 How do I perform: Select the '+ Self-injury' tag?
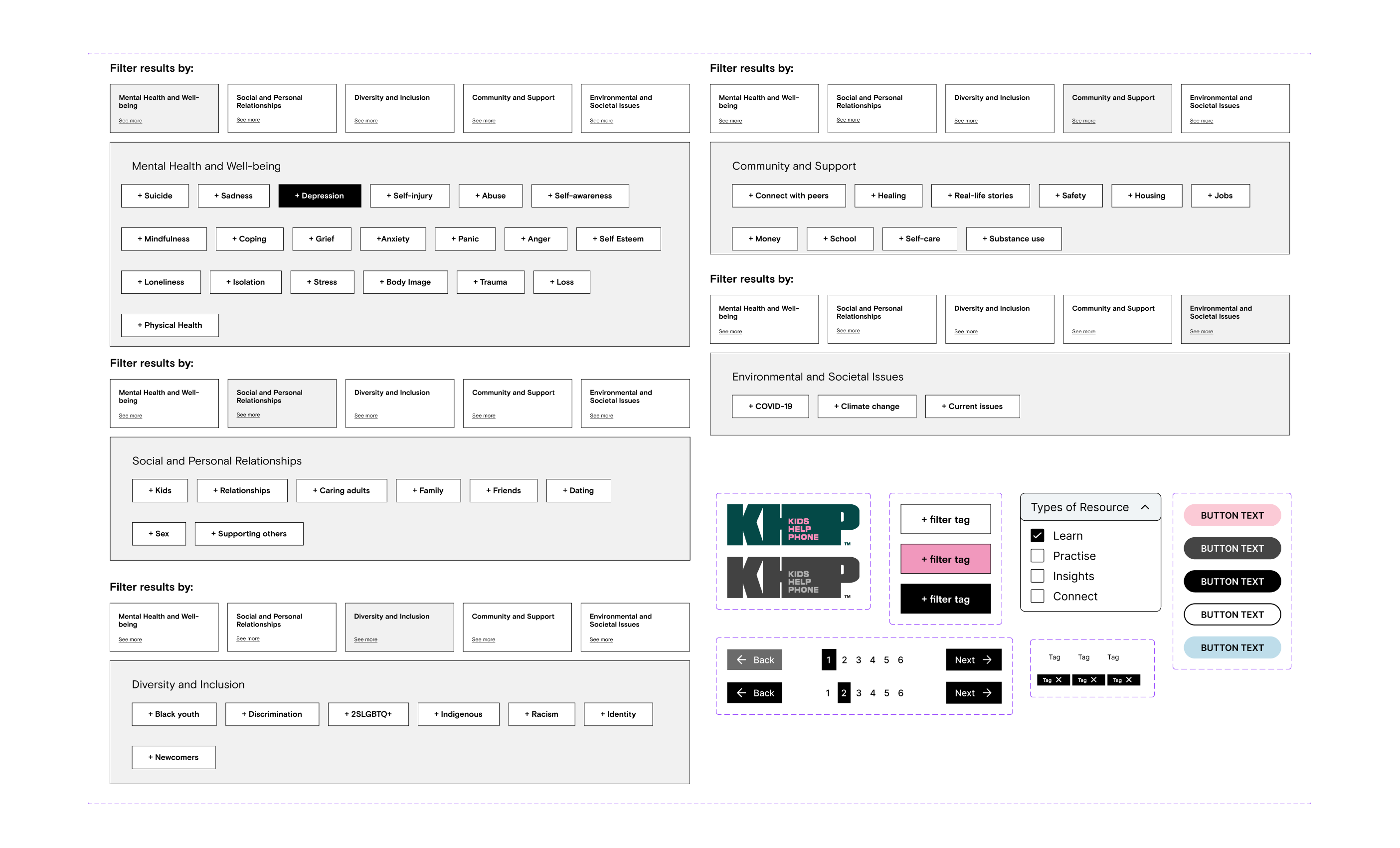tap(410, 196)
